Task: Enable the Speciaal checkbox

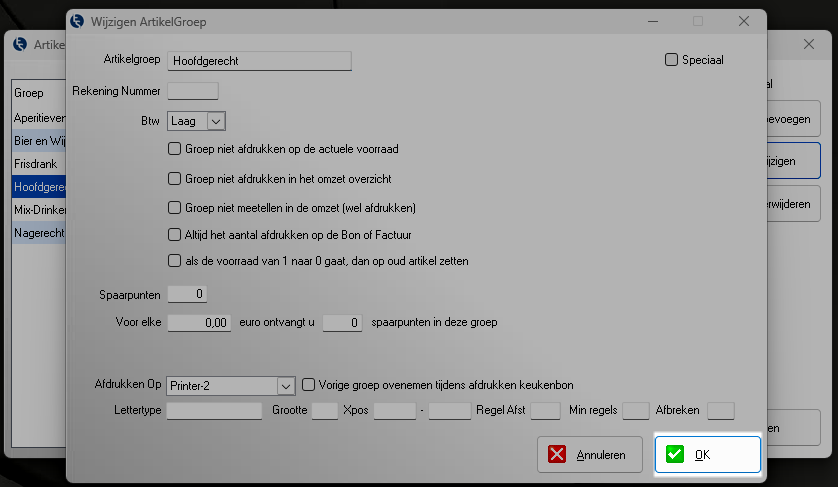Action: [x=672, y=60]
